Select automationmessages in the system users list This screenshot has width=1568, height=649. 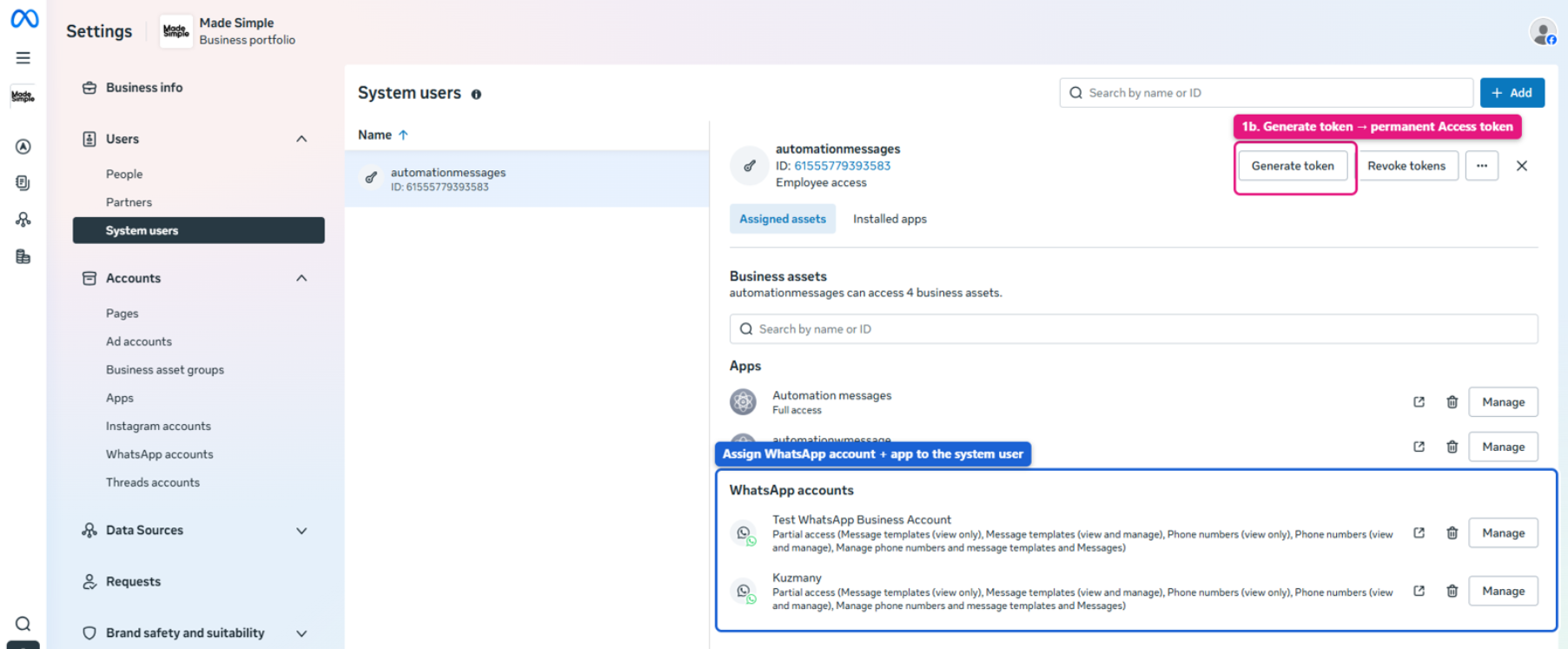click(526, 179)
